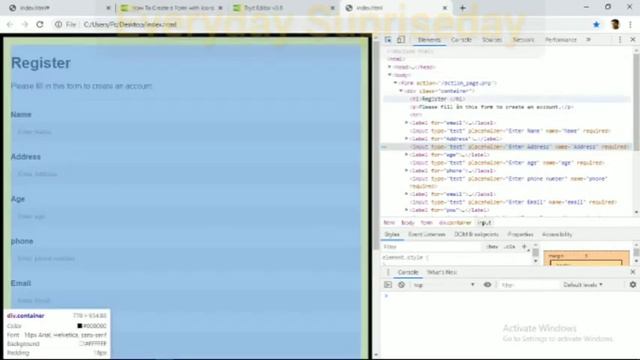The width and height of the screenshot is (640, 360).
Task: Switch to DevTools Console tab
Action: (461, 40)
